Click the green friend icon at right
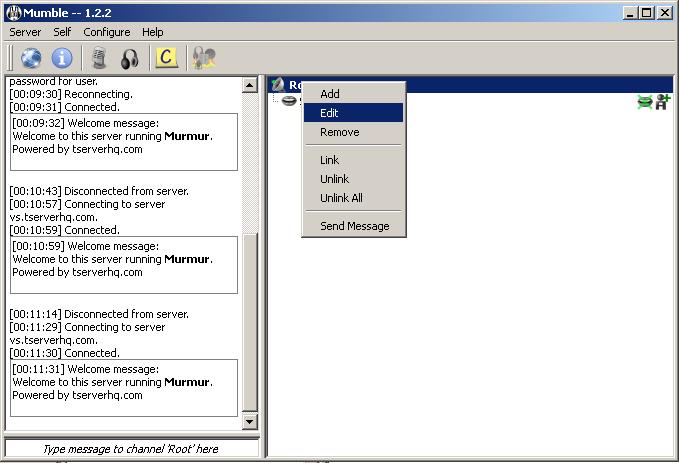Image resolution: width=679 pixels, height=463 pixels. pos(663,102)
